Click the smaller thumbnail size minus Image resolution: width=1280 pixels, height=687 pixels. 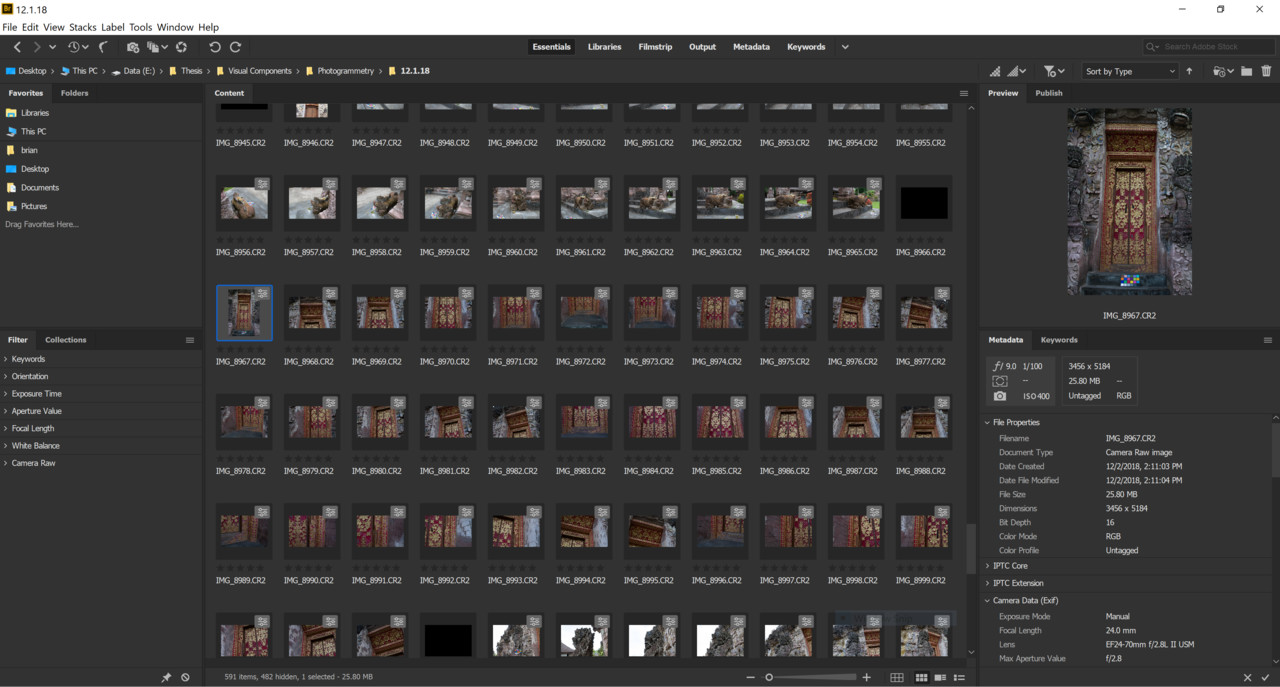click(751, 677)
